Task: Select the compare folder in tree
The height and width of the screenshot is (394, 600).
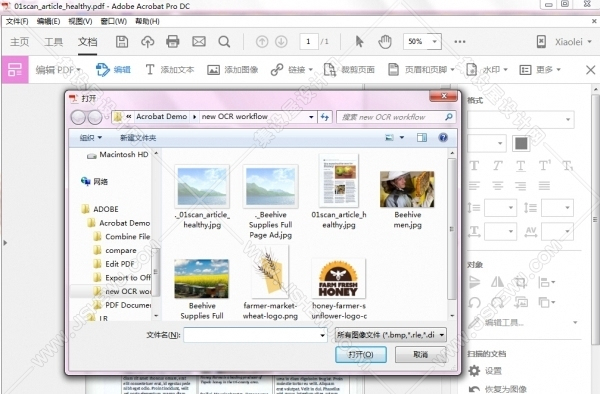Action: point(121,250)
